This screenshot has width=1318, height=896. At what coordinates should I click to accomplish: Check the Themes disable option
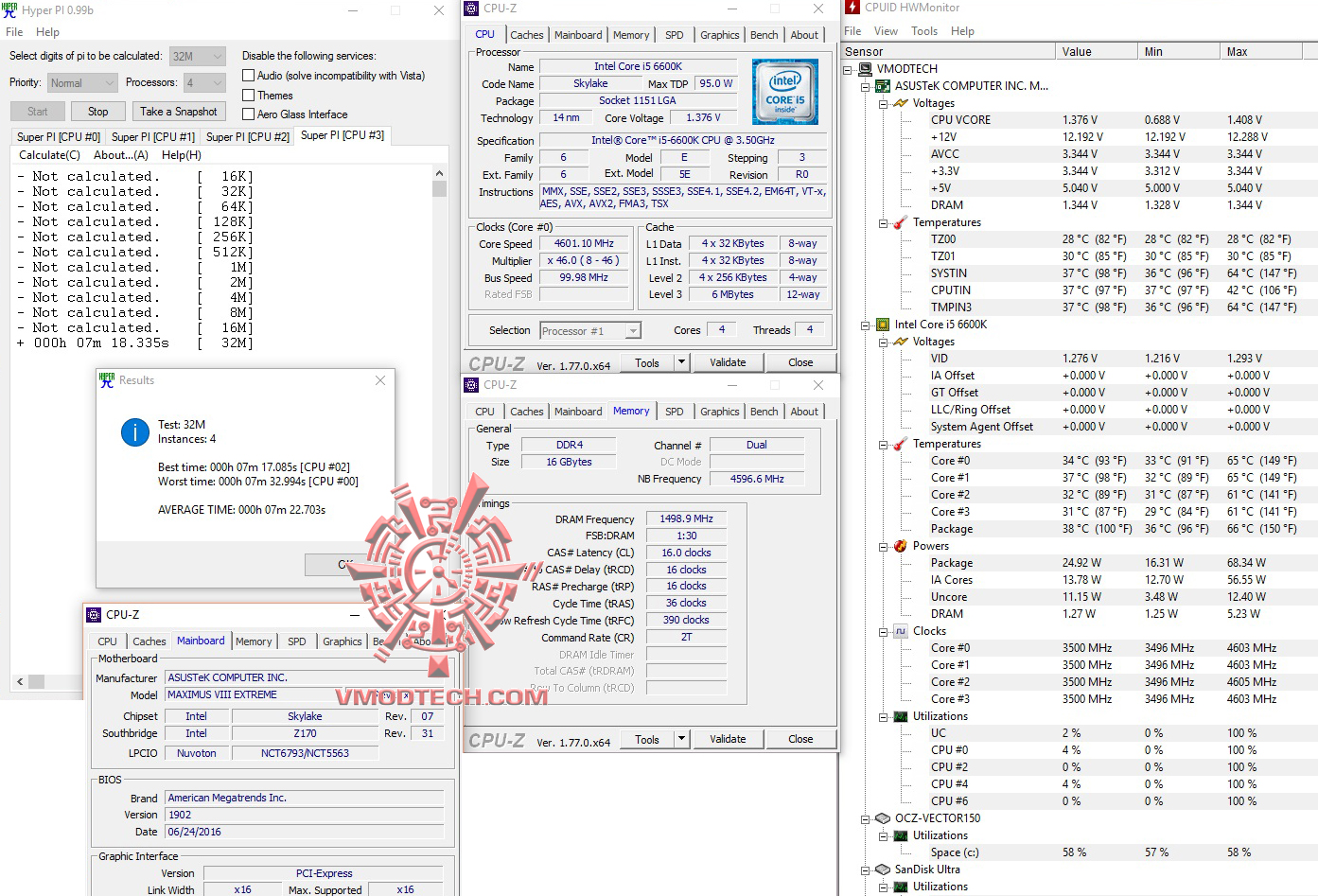point(247,95)
